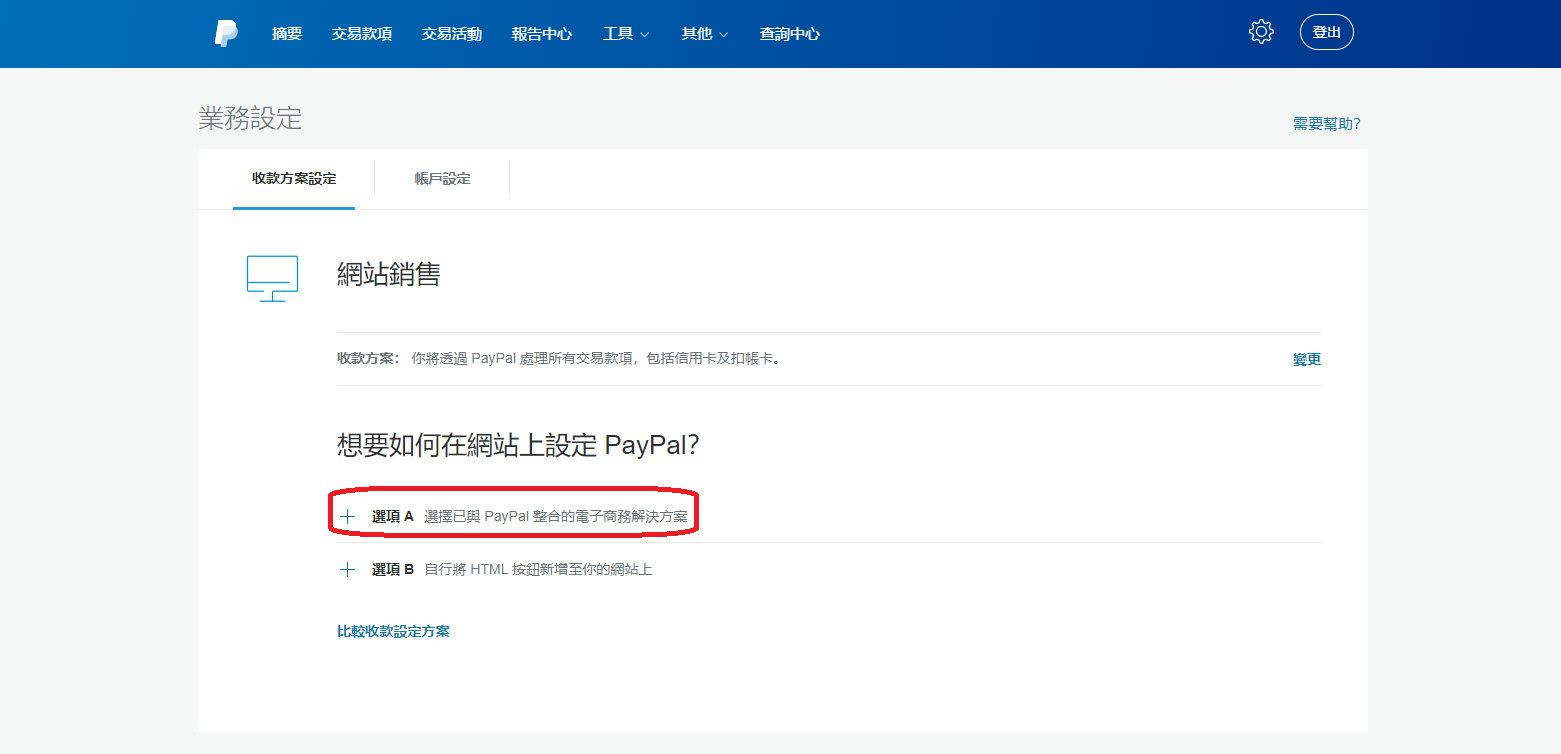Switch to the 帳戶設定 tab

pyautogui.click(x=442, y=179)
